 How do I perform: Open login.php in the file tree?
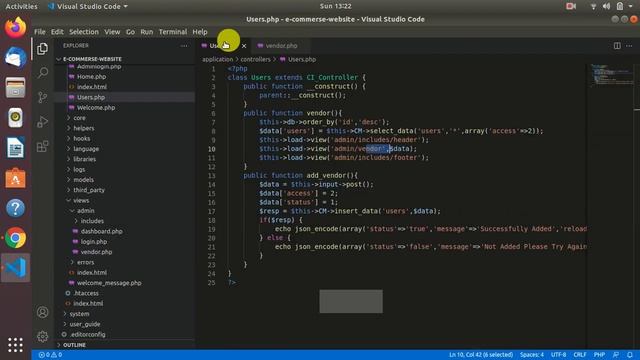93,242
